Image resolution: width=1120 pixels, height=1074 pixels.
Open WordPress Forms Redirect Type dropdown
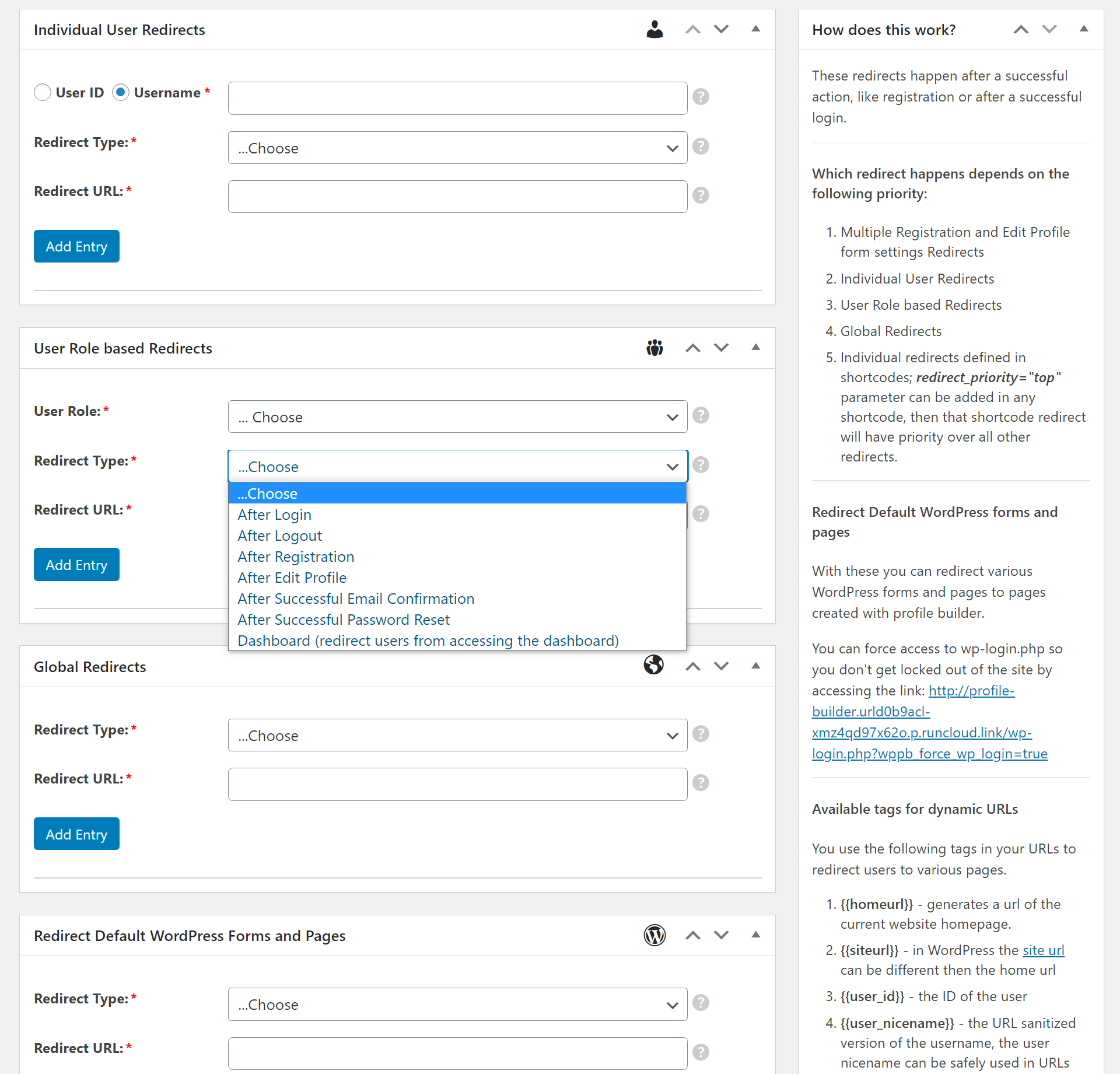457,1004
